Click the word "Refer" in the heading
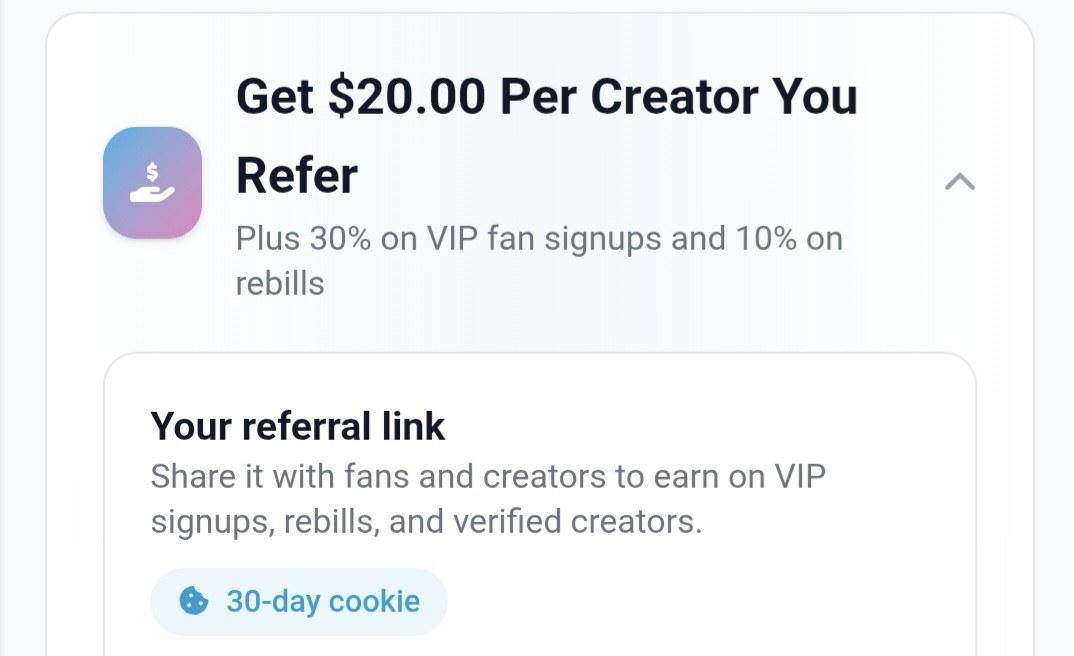 click(296, 176)
